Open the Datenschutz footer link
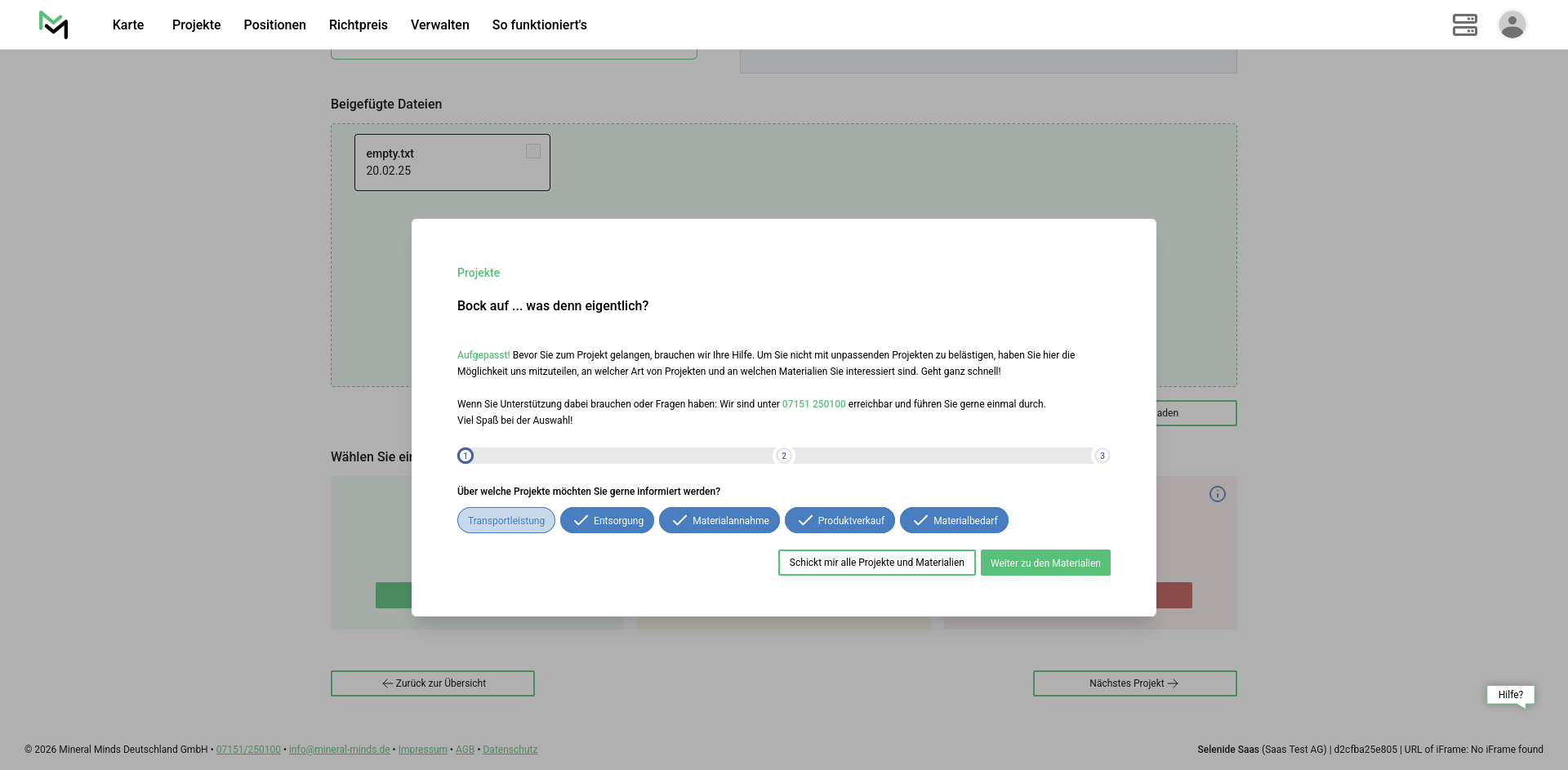Screen dimensions: 1568x770 (x=510, y=750)
